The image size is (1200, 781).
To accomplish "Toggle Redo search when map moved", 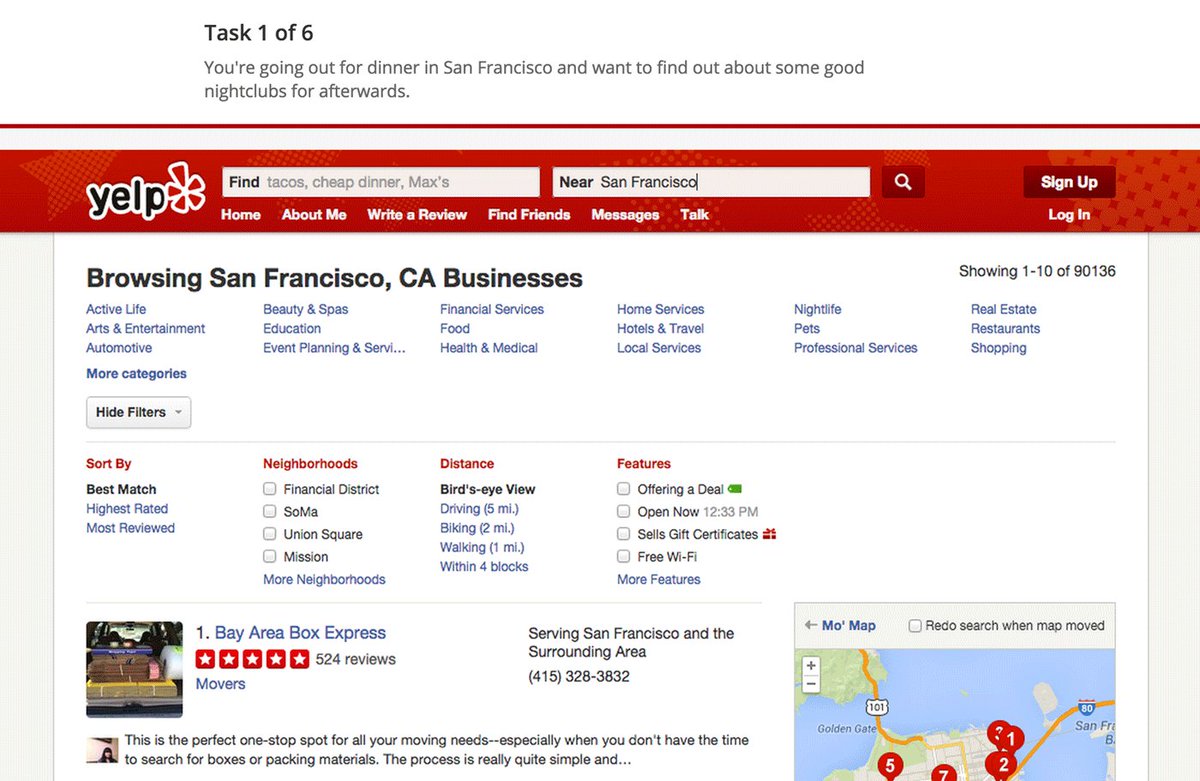I will tap(914, 626).
